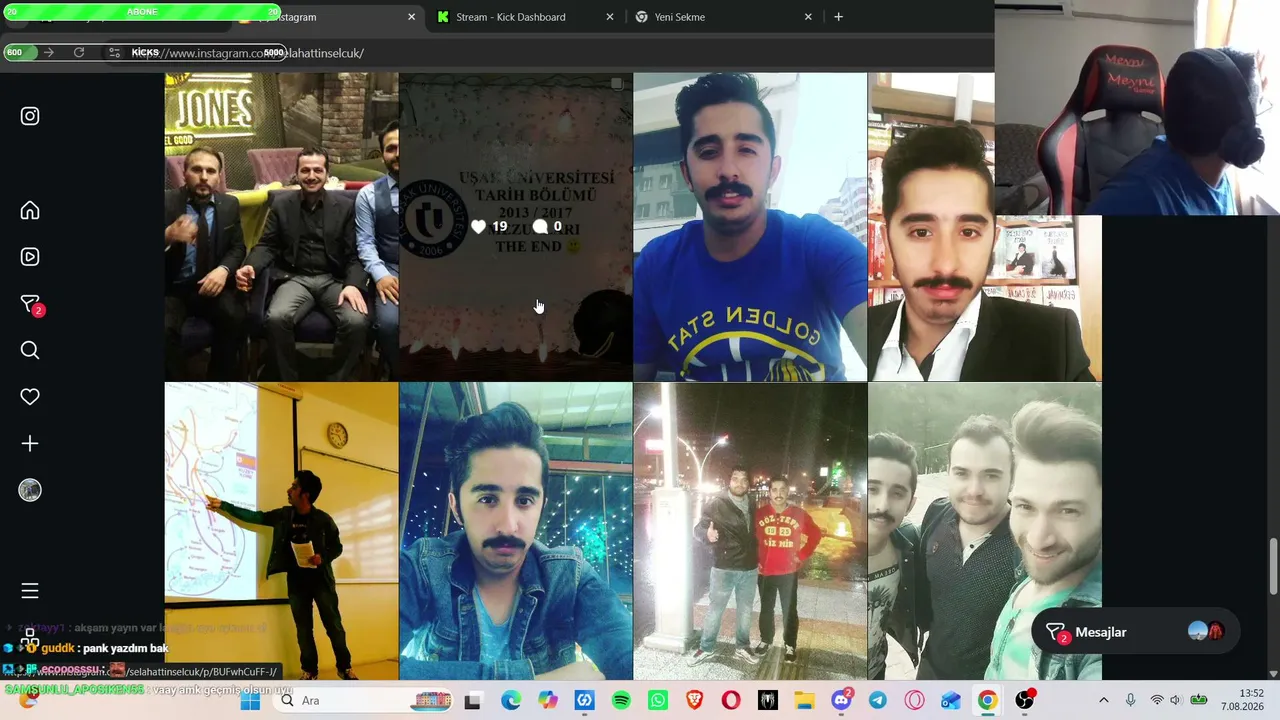This screenshot has height=720, width=1280.
Task: Launch Brave browser from the taskbar
Action: click(x=695, y=701)
